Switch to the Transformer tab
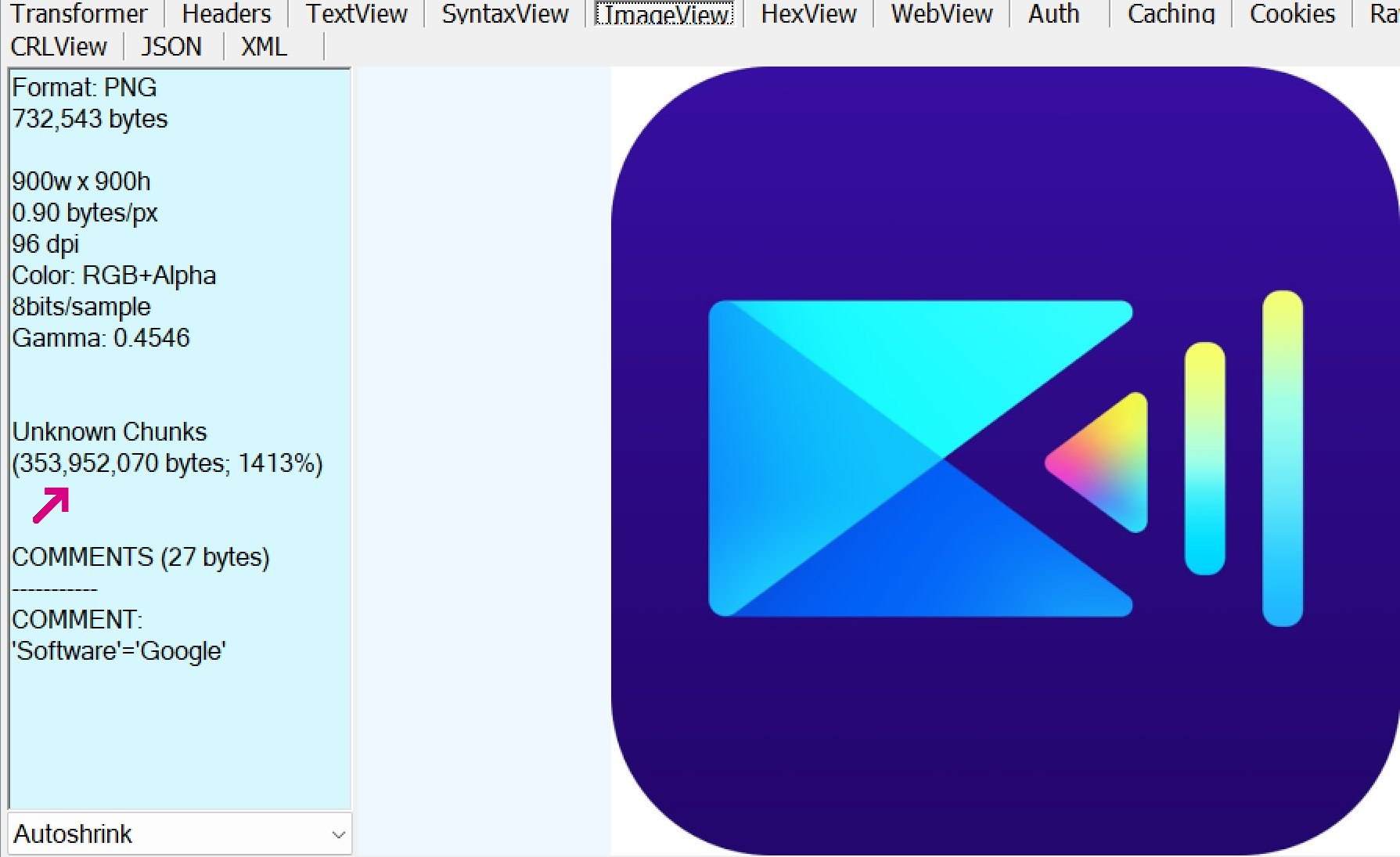 pyautogui.click(x=78, y=13)
